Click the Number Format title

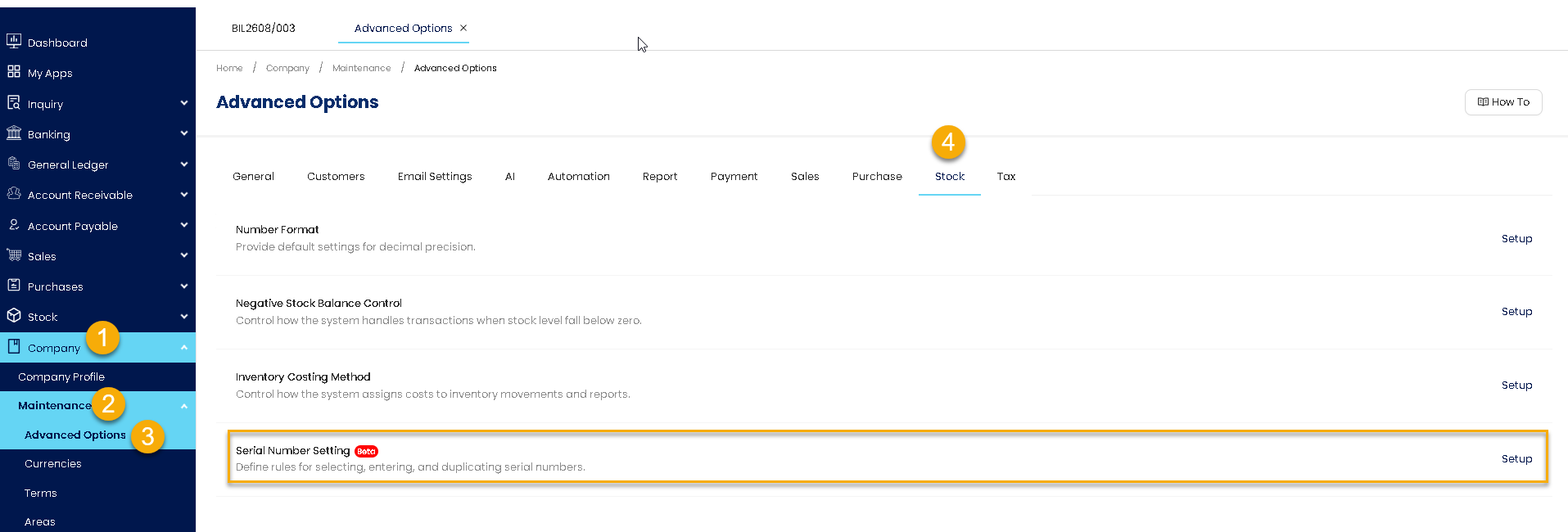click(277, 229)
